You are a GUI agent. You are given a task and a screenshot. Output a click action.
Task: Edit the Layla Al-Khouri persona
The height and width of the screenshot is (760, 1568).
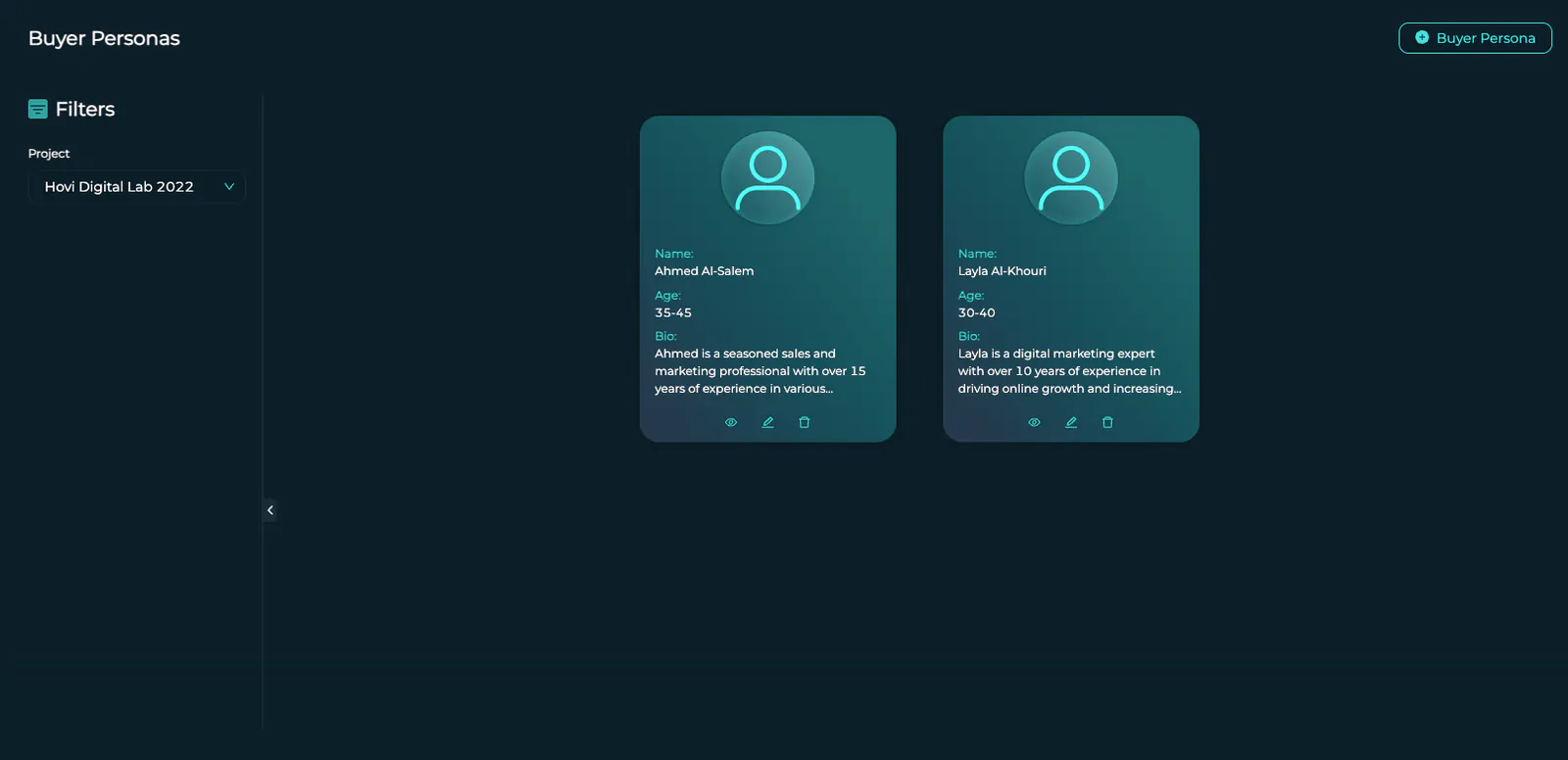tap(1071, 422)
